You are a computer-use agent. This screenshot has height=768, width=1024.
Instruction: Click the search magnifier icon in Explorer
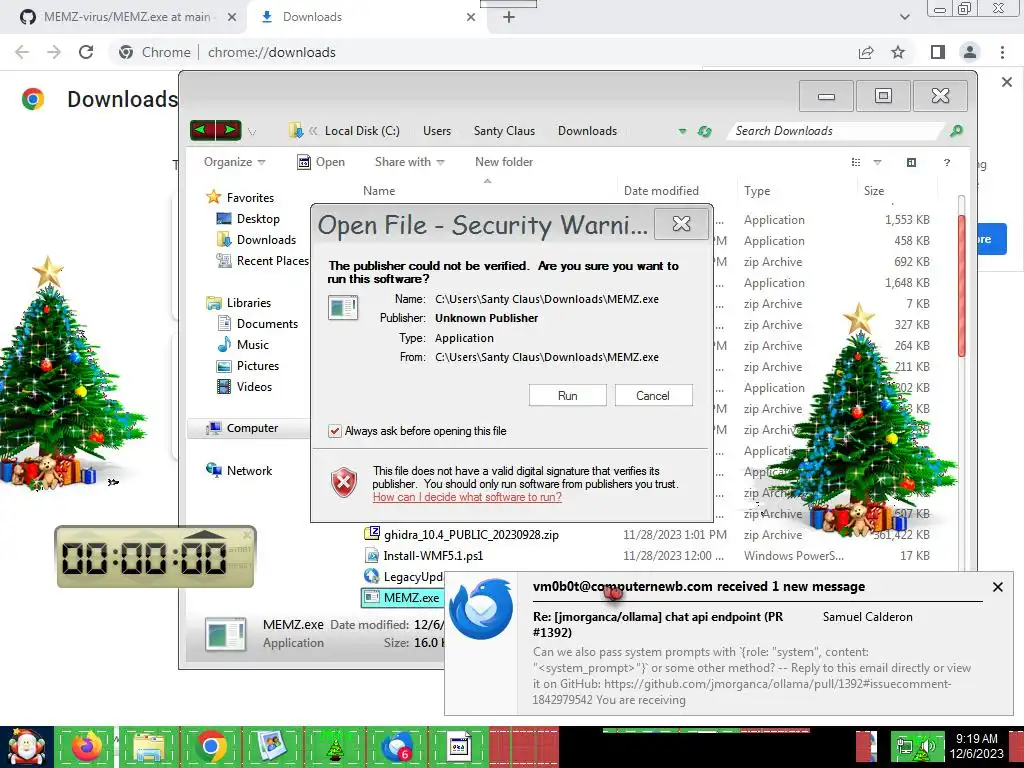[956, 131]
